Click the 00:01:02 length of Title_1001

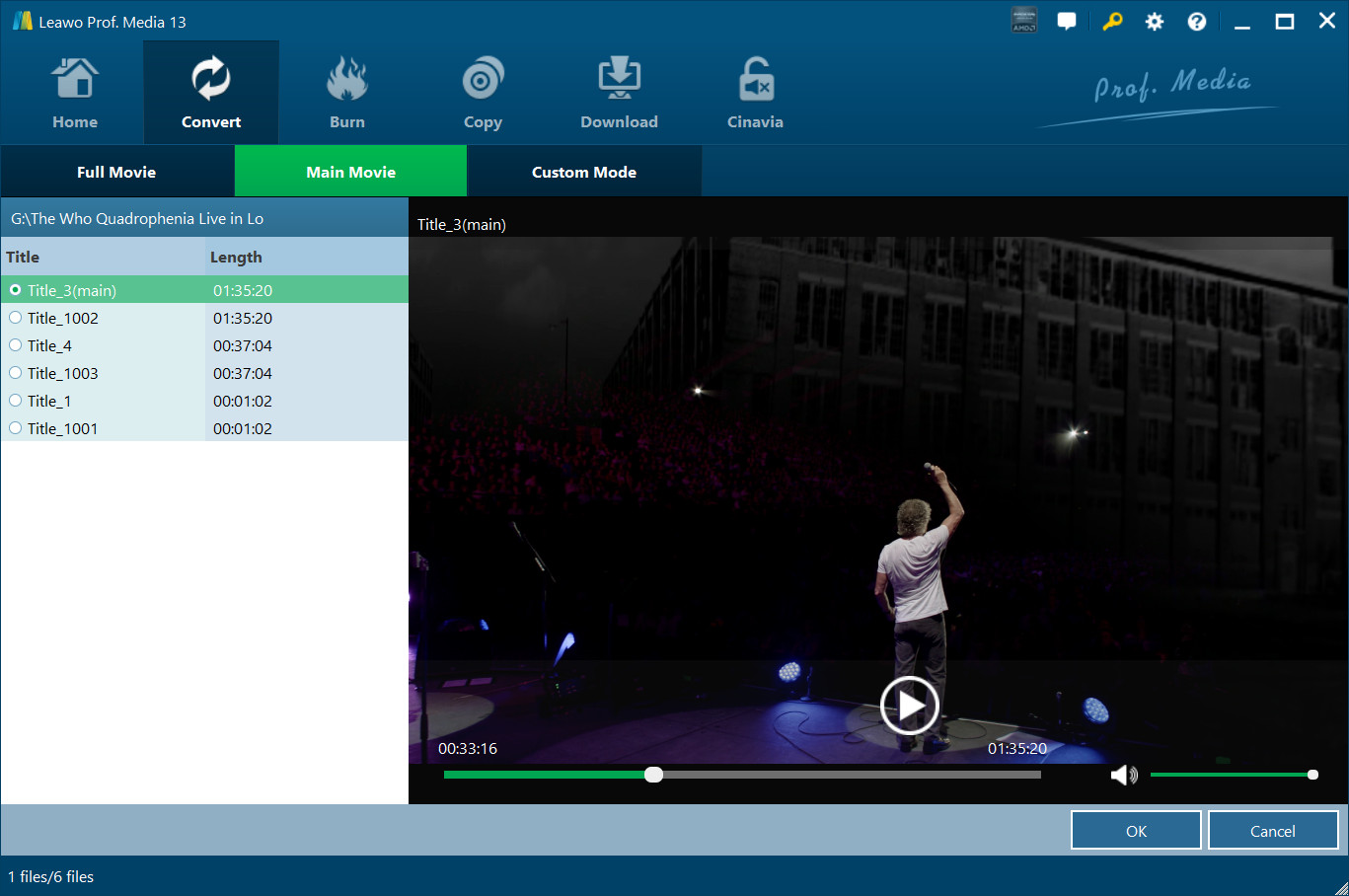[x=243, y=428]
